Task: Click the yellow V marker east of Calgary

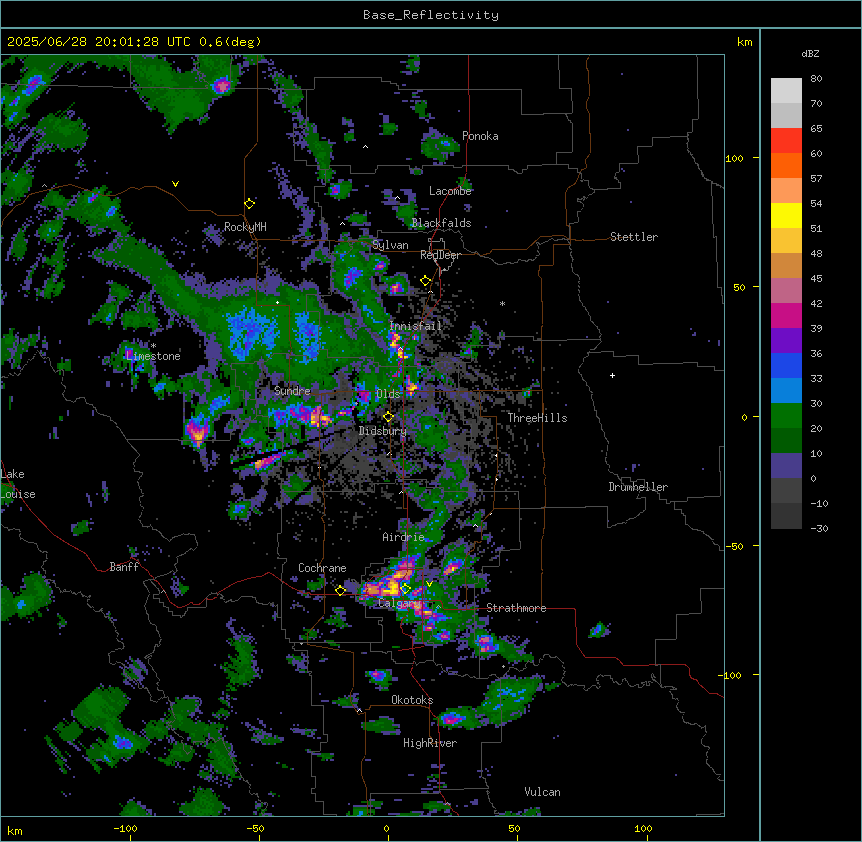Action: (429, 584)
